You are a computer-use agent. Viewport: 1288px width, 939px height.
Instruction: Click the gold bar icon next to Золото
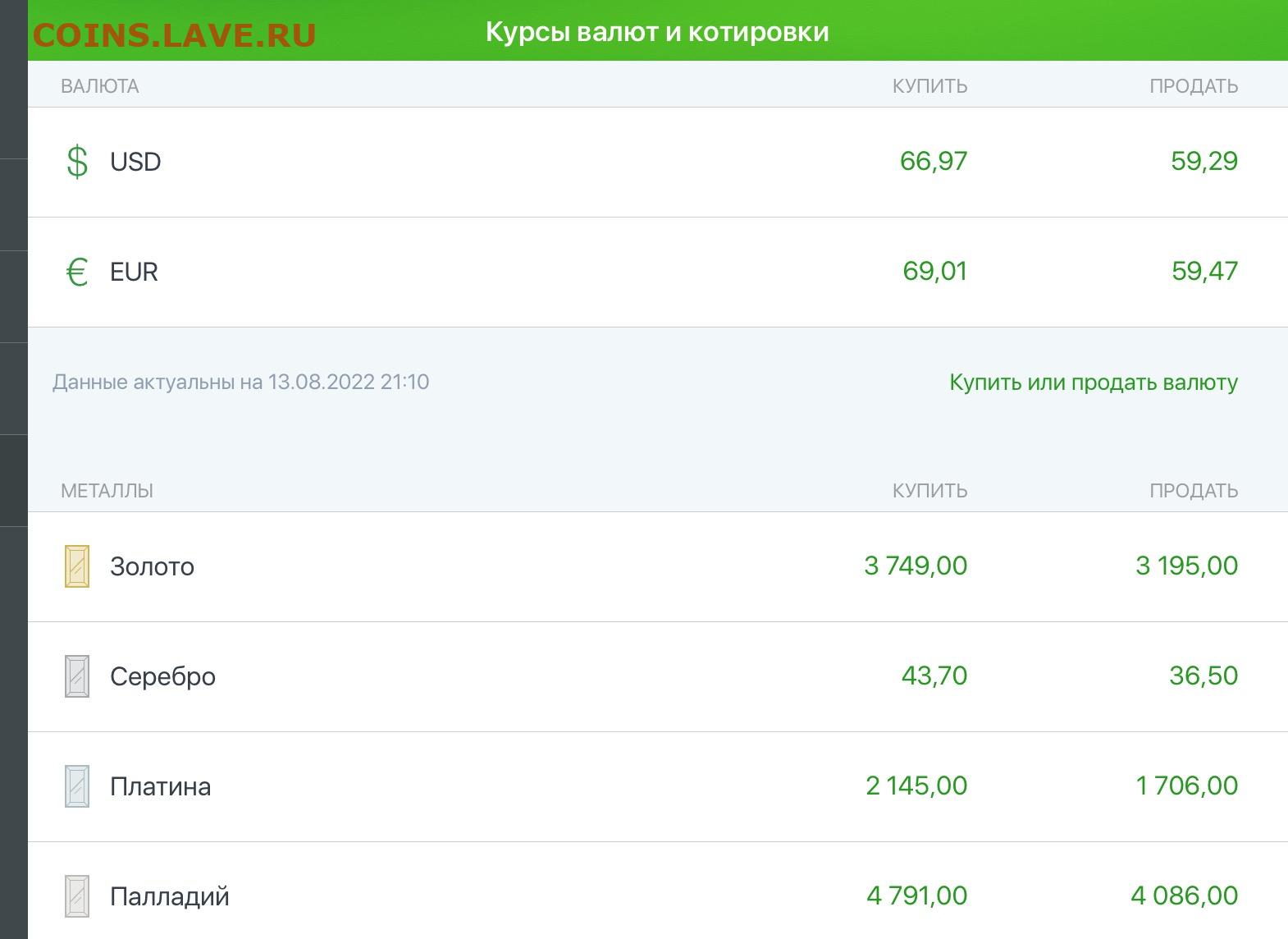pyautogui.click(x=77, y=566)
